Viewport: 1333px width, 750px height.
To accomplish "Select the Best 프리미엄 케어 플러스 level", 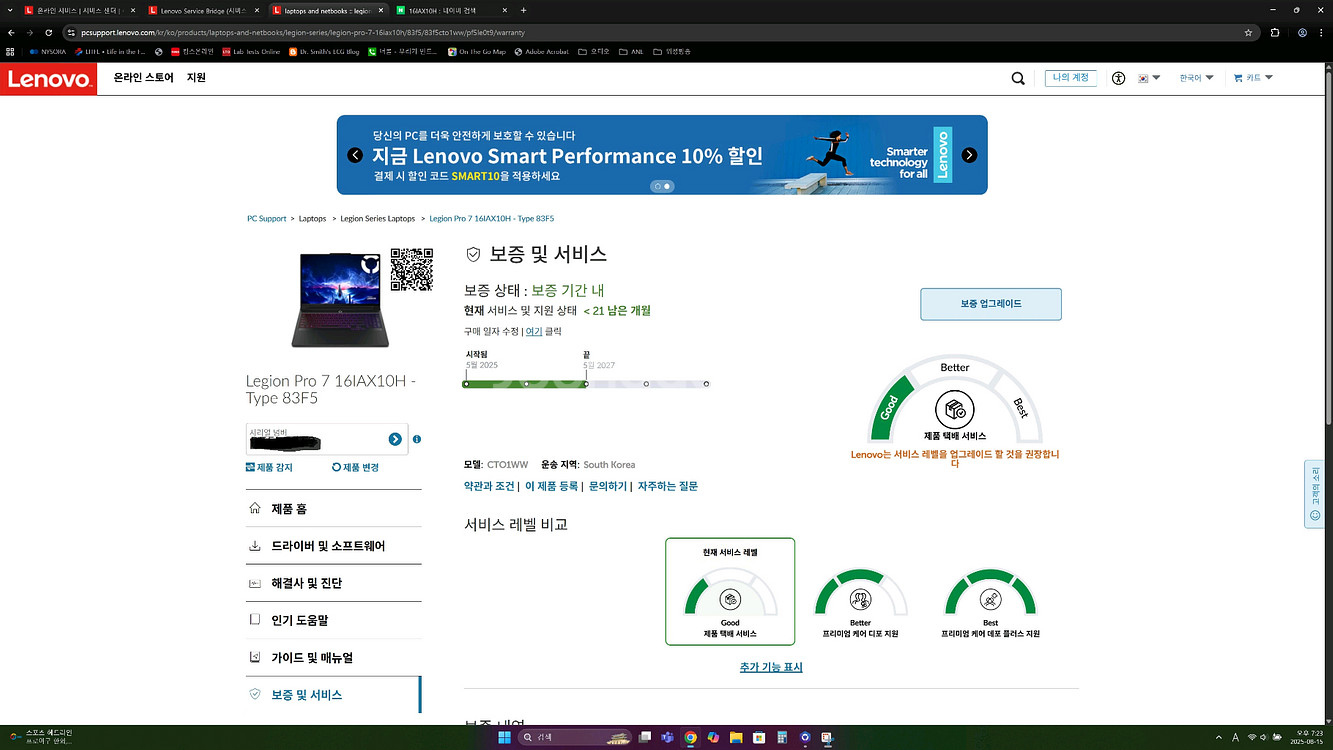I will 990,604.
